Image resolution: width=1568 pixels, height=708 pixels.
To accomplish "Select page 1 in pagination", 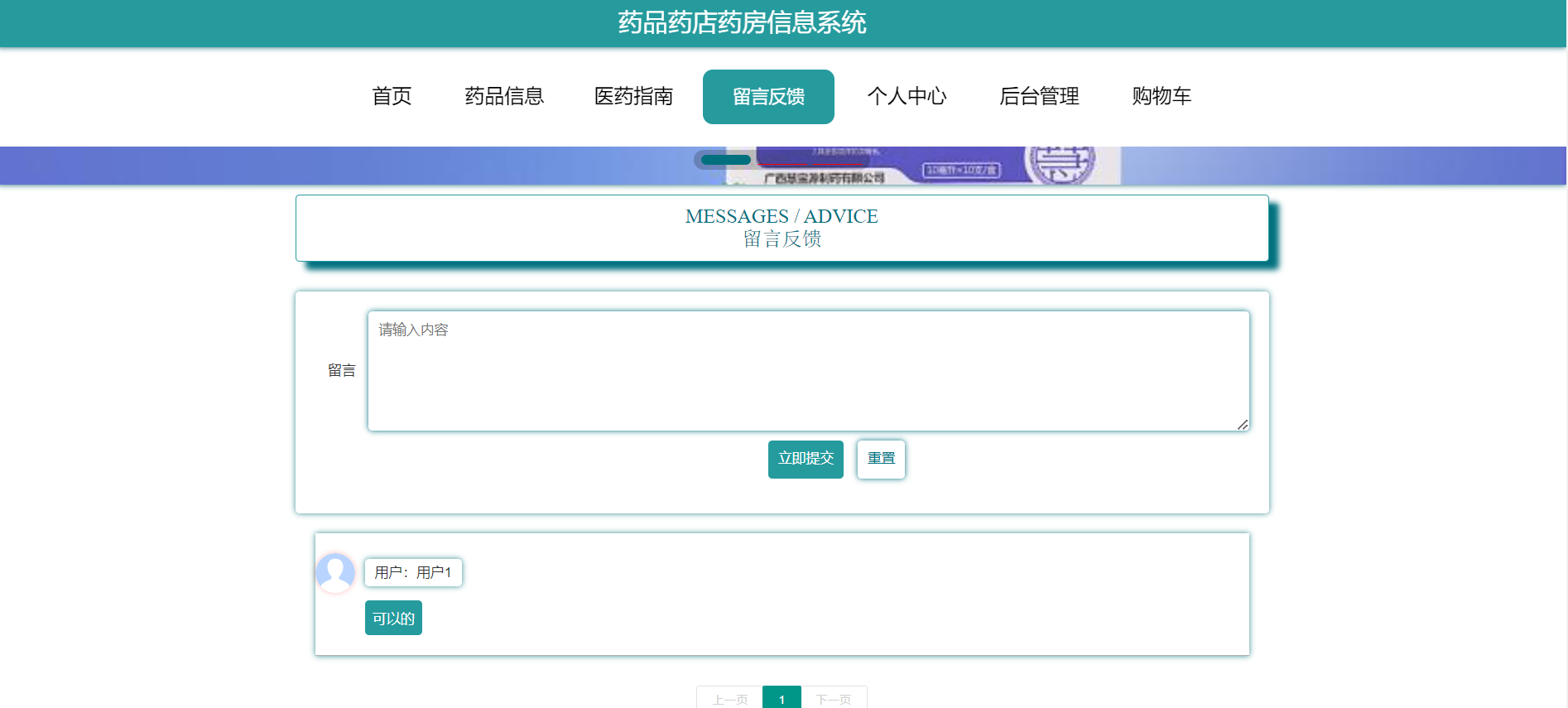I will (x=782, y=698).
